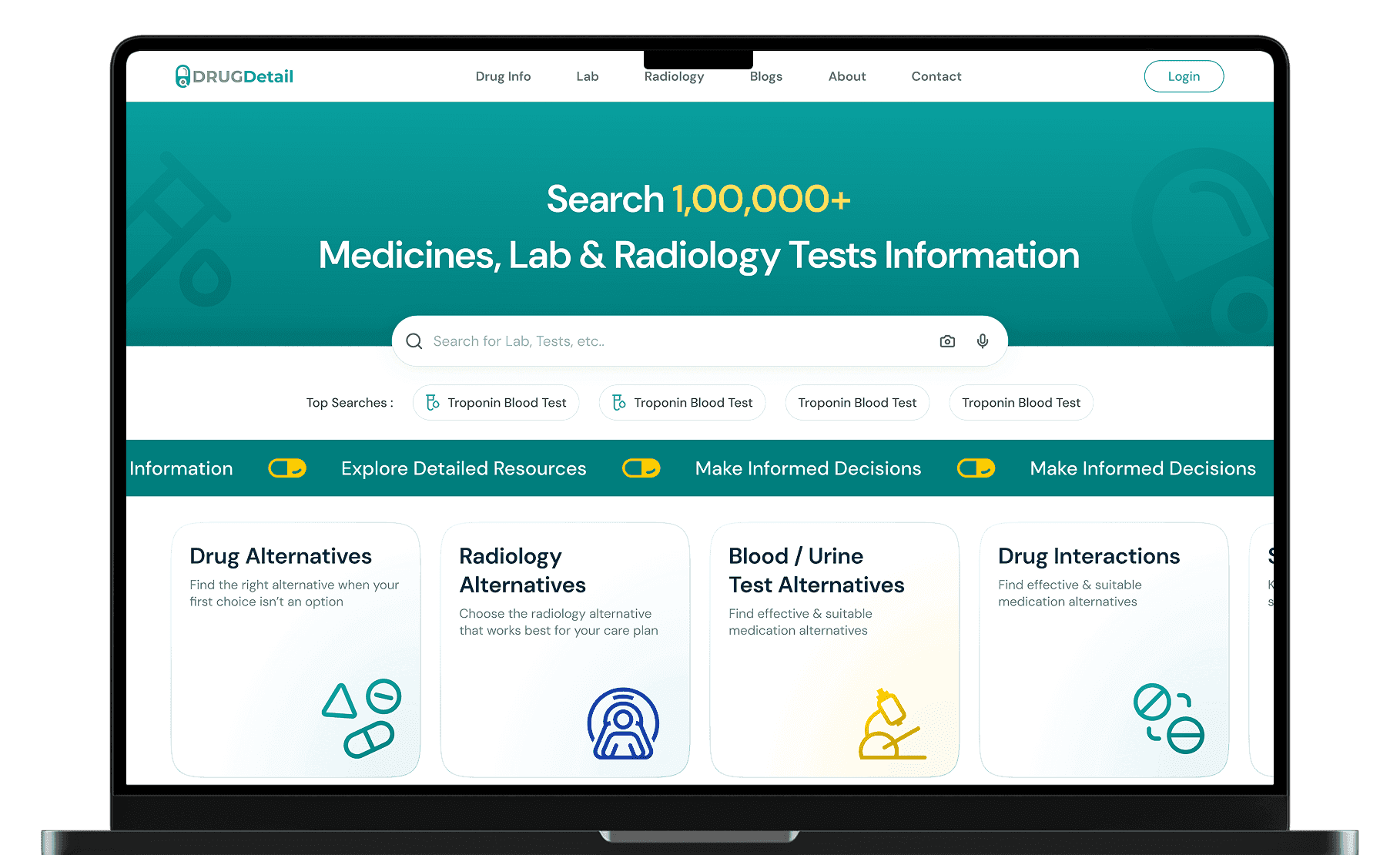This screenshot has height=855, width=1400.
Task: Click the search magnifier icon in the search bar
Action: (414, 340)
